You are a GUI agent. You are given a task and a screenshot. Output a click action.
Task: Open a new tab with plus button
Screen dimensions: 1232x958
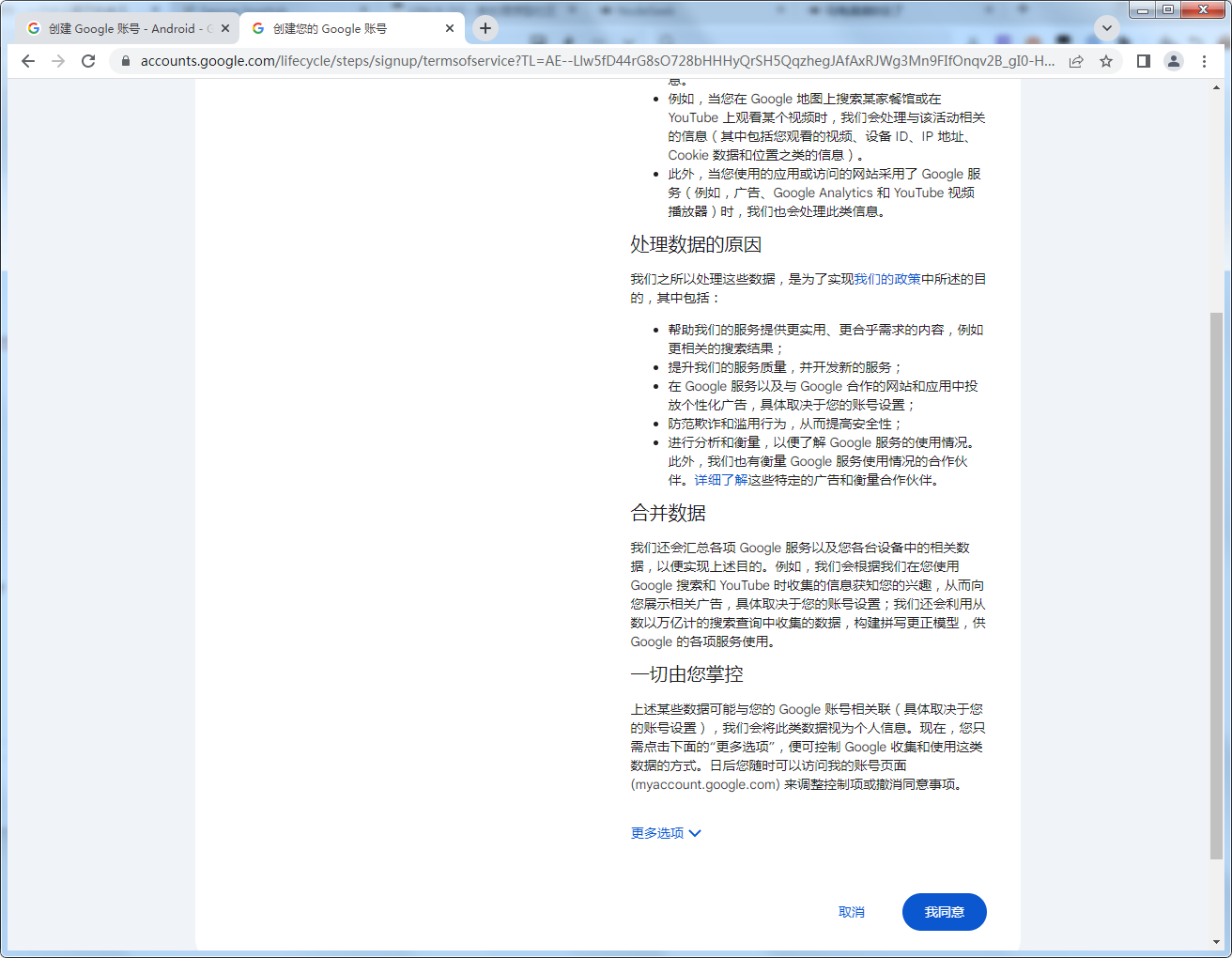pyautogui.click(x=485, y=28)
